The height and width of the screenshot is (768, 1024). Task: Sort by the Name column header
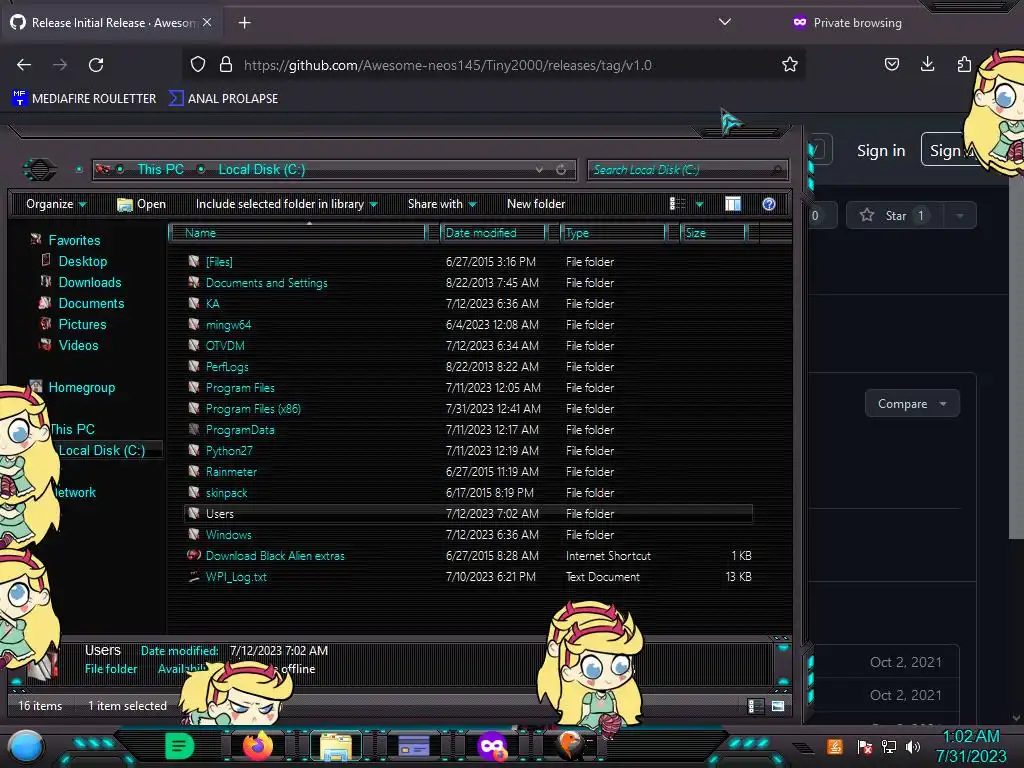[297, 233]
